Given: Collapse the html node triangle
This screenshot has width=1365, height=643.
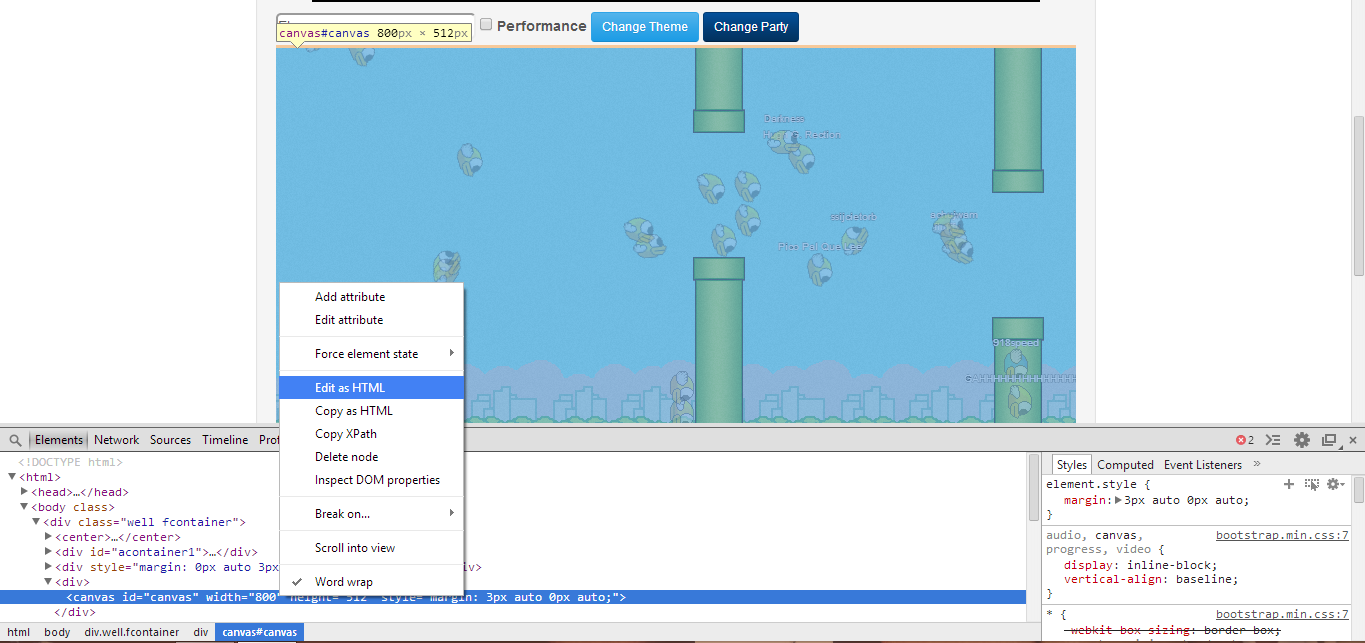Looking at the screenshot, I should (12, 477).
